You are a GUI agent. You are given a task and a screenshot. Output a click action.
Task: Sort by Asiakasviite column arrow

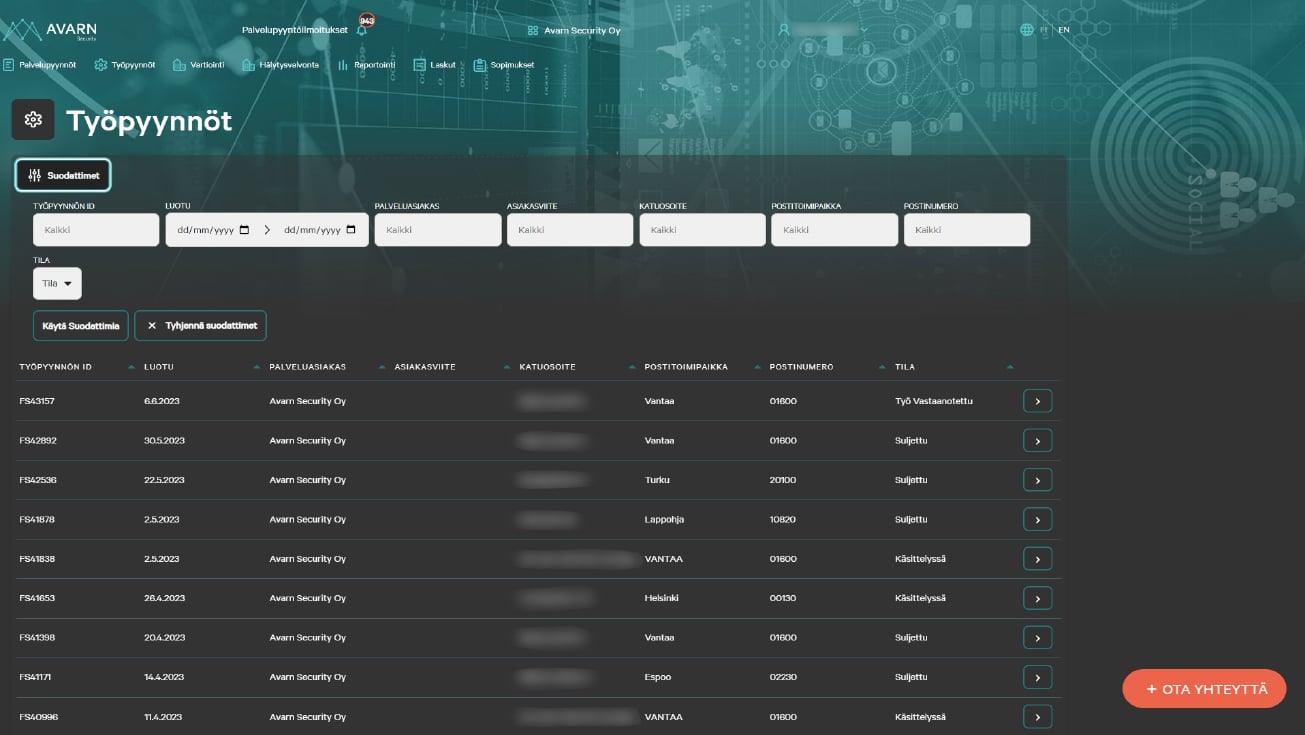507,367
